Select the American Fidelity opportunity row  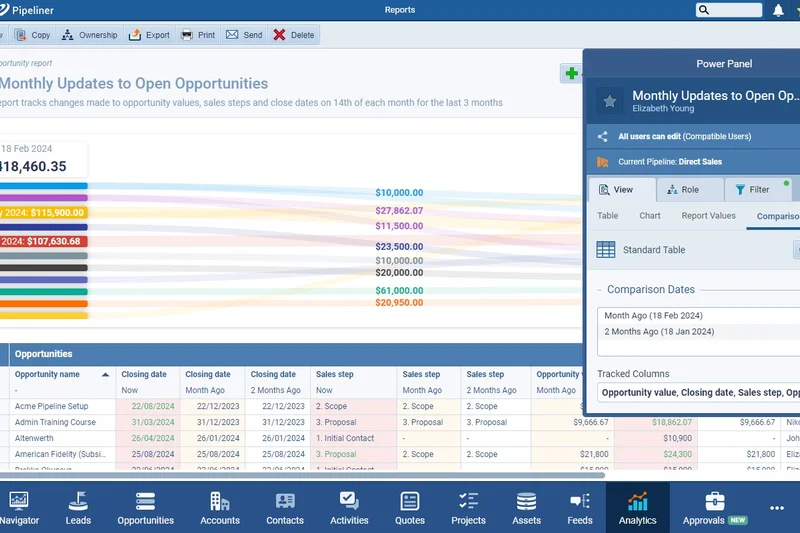[x=60, y=454]
